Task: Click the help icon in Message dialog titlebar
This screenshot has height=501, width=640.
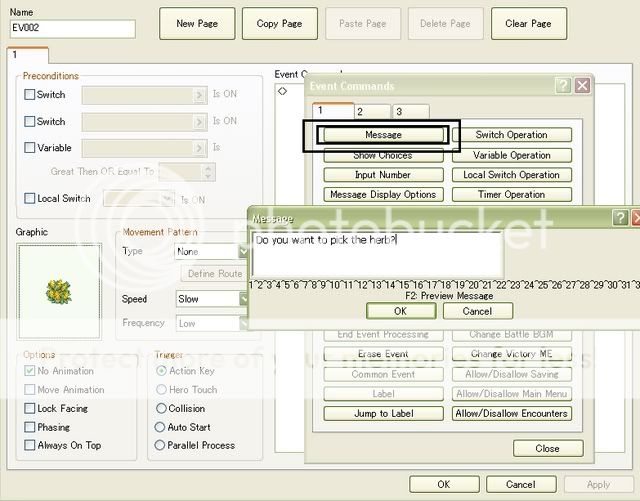Action: [x=619, y=217]
